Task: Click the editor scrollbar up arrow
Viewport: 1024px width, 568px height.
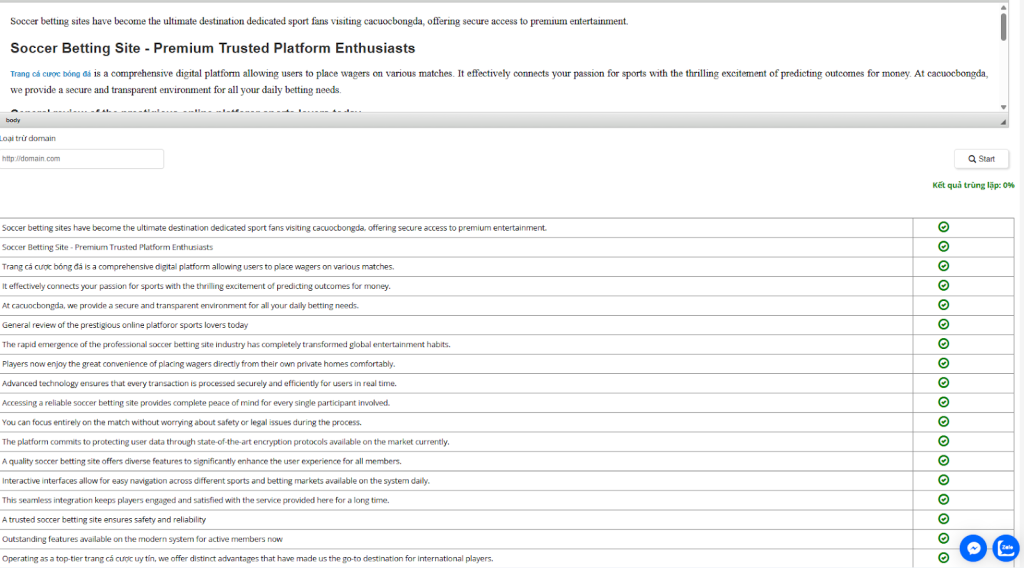Action: coord(1003,7)
